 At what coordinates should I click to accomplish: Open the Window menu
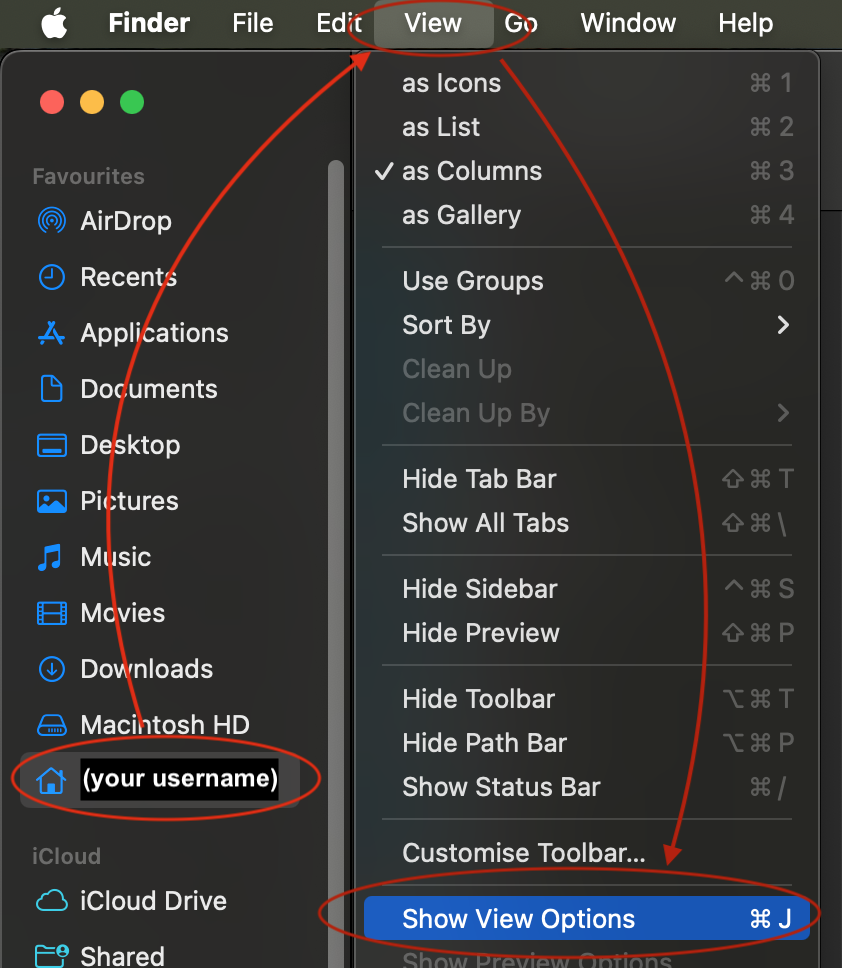coord(628,23)
